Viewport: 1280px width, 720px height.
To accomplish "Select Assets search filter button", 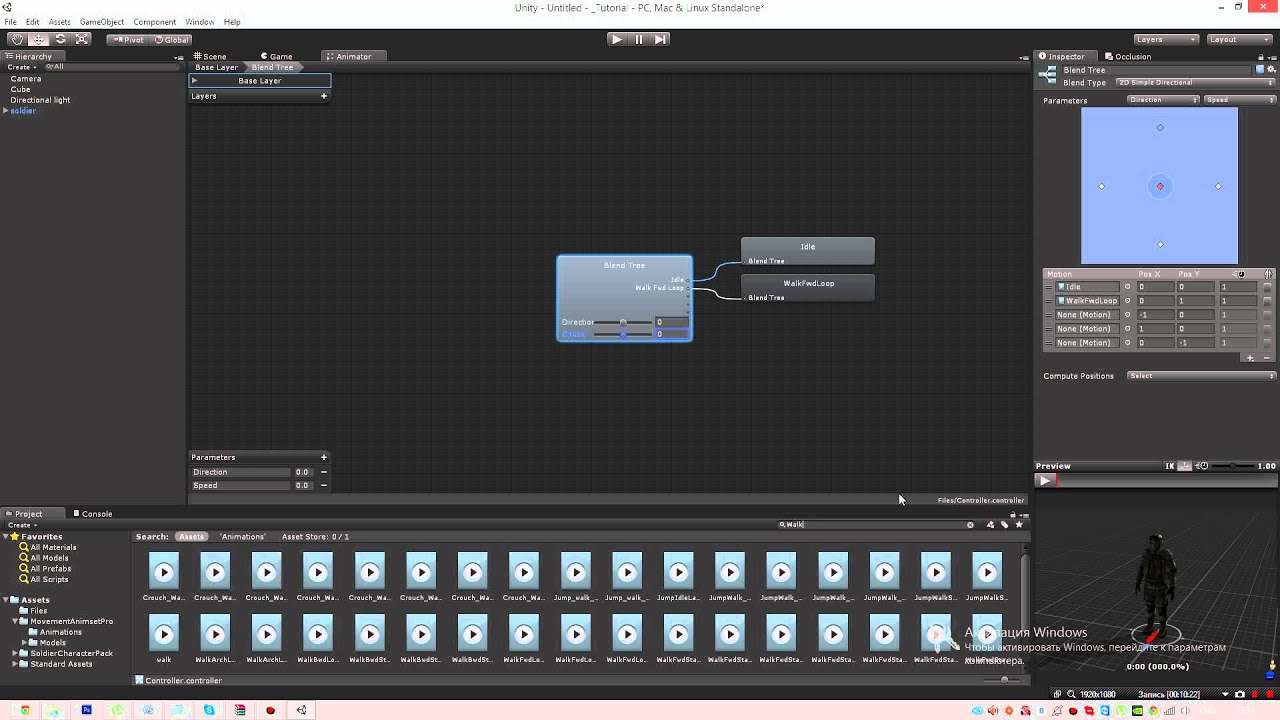I will (x=191, y=537).
